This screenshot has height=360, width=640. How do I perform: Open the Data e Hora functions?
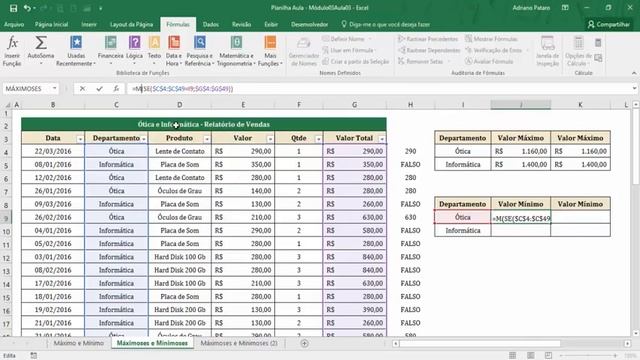click(173, 51)
